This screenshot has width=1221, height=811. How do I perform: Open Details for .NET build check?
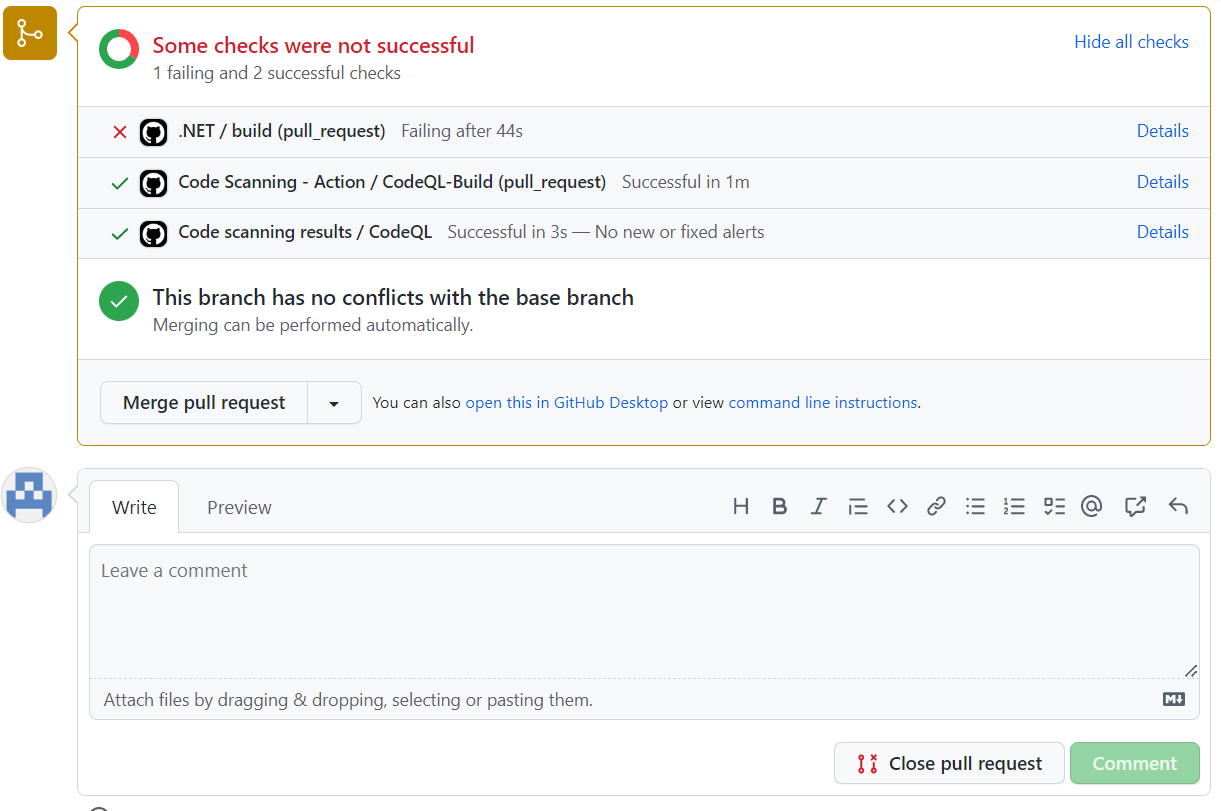[1162, 131]
